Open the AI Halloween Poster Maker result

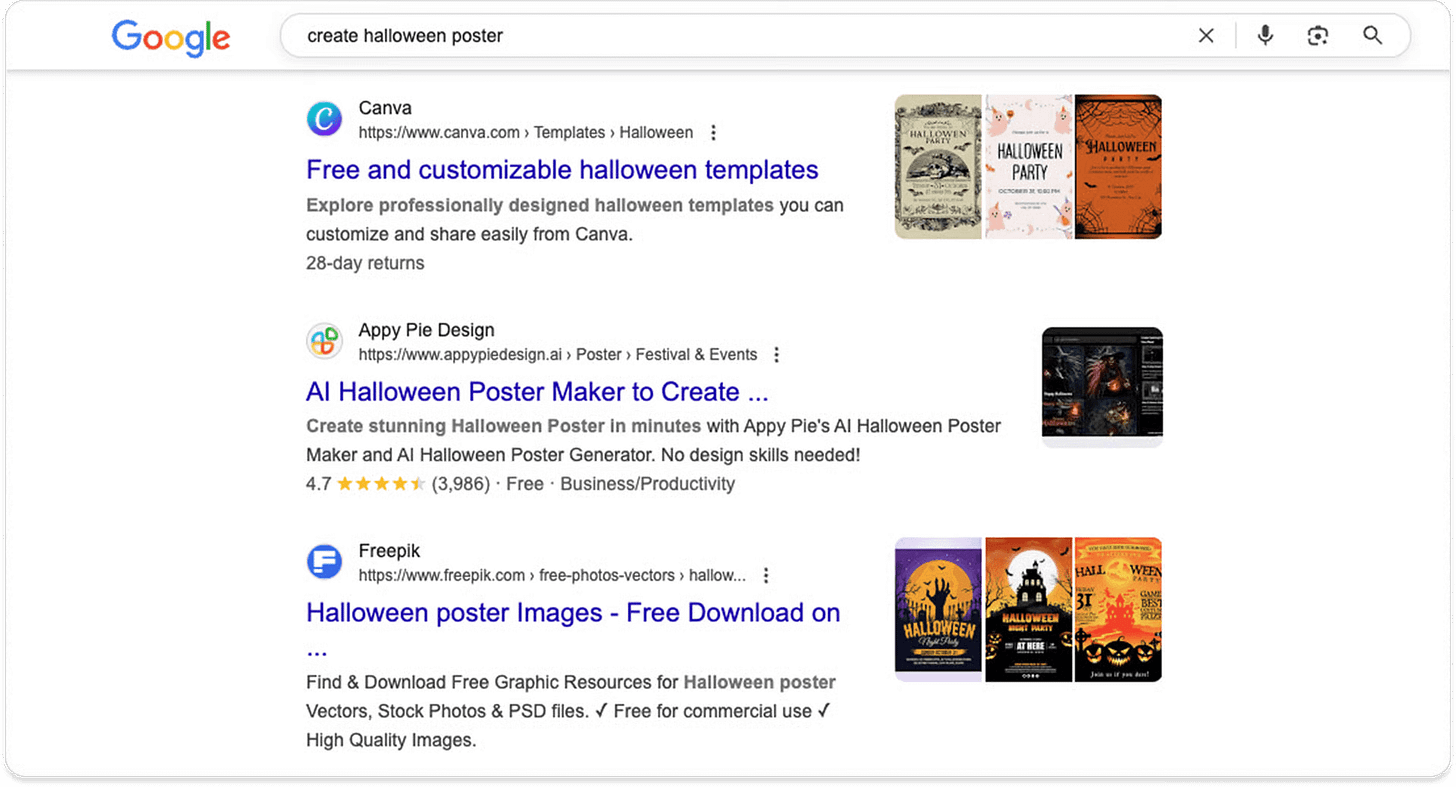pos(537,391)
